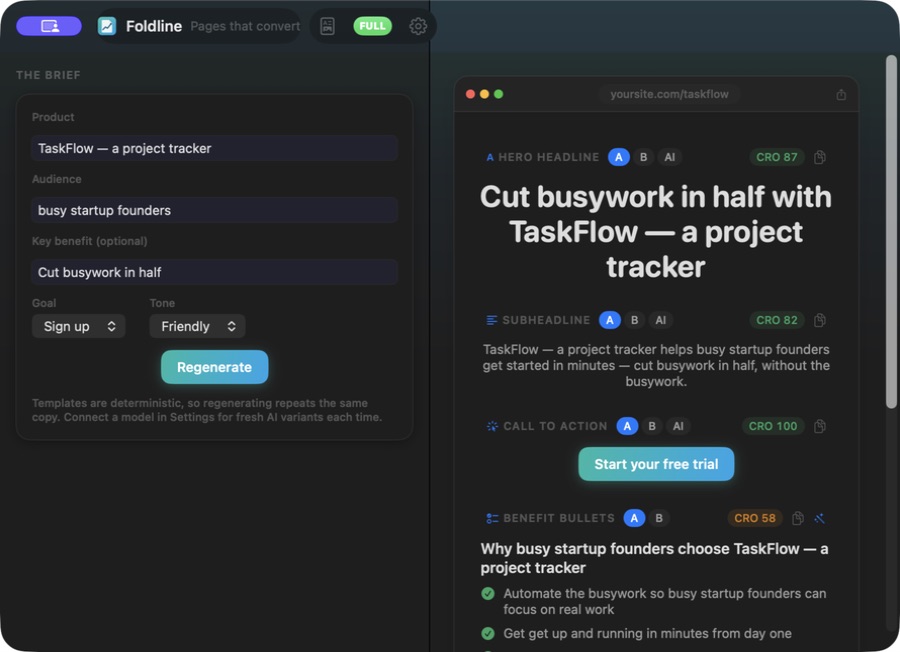
Task: Click the Foldline app logo icon
Action: click(107, 26)
